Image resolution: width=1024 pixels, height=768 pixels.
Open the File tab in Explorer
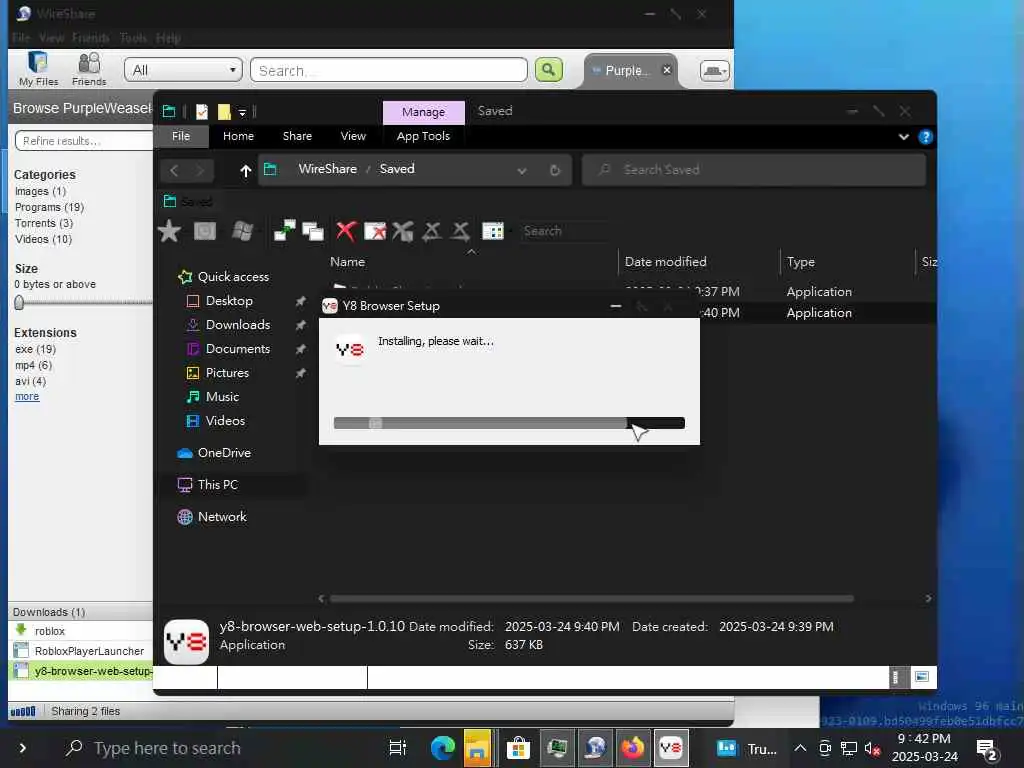[181, 136]
